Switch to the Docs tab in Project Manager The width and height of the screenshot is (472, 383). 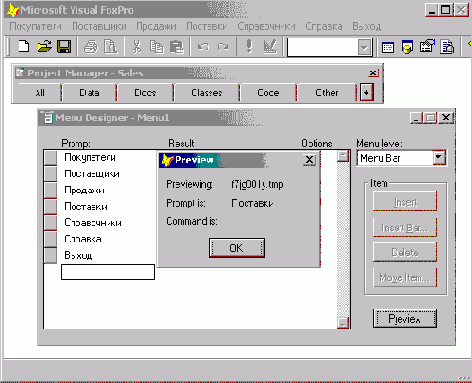click(145, 92)
